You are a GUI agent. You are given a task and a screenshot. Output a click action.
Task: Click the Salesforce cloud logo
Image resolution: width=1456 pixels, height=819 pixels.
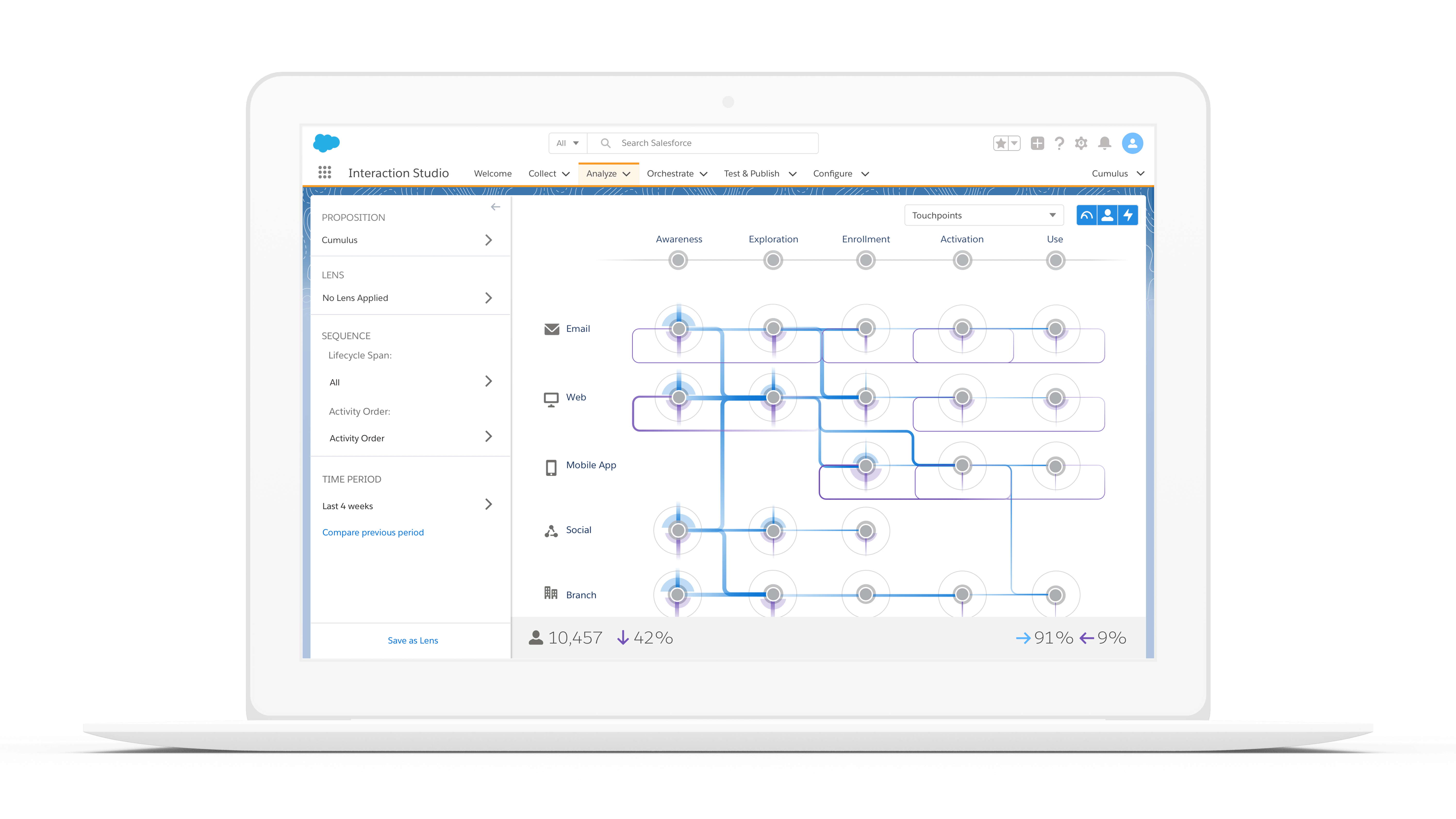(x=326, y=142)
